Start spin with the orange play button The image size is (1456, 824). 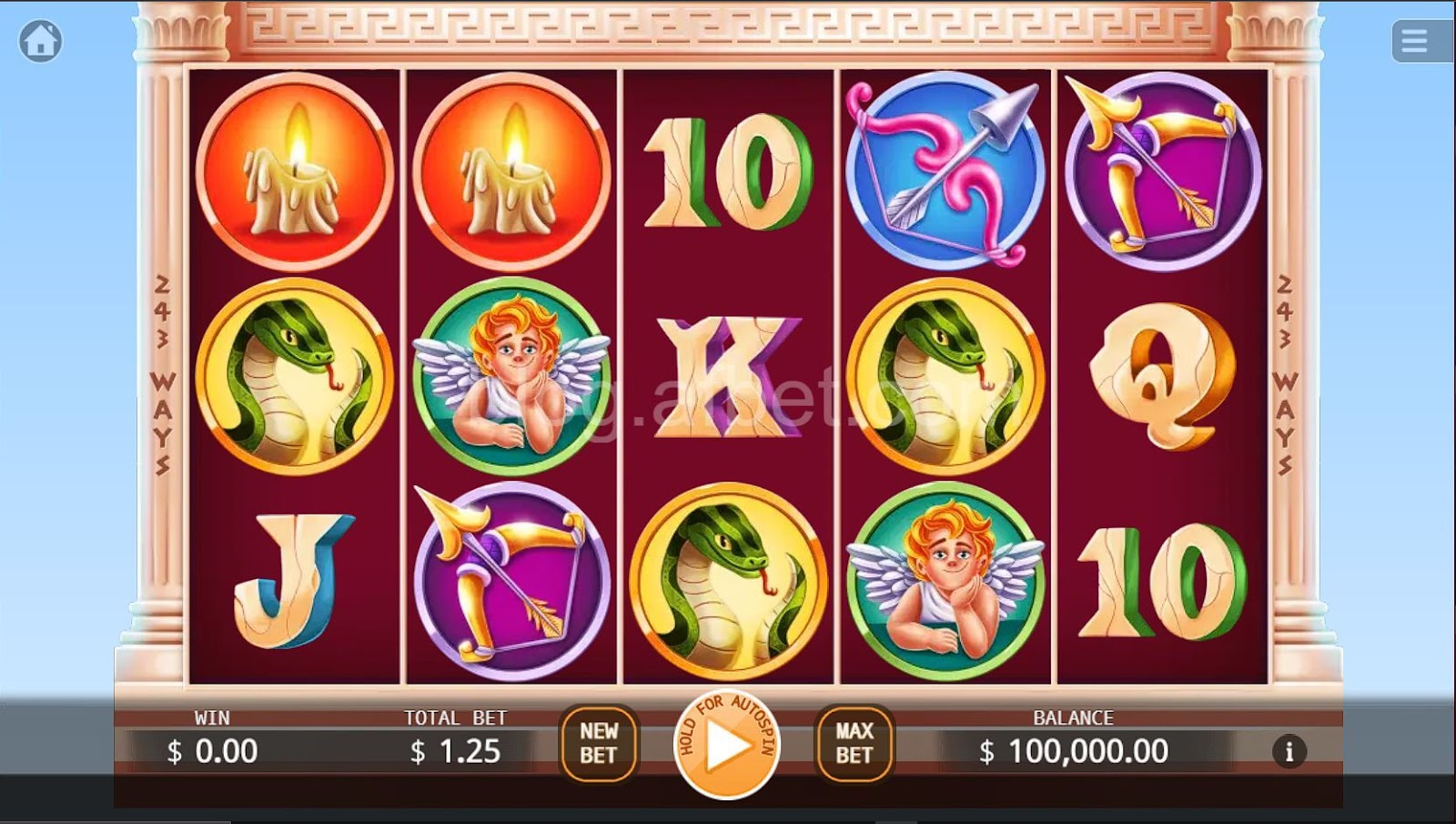click(x=726, y=745)
